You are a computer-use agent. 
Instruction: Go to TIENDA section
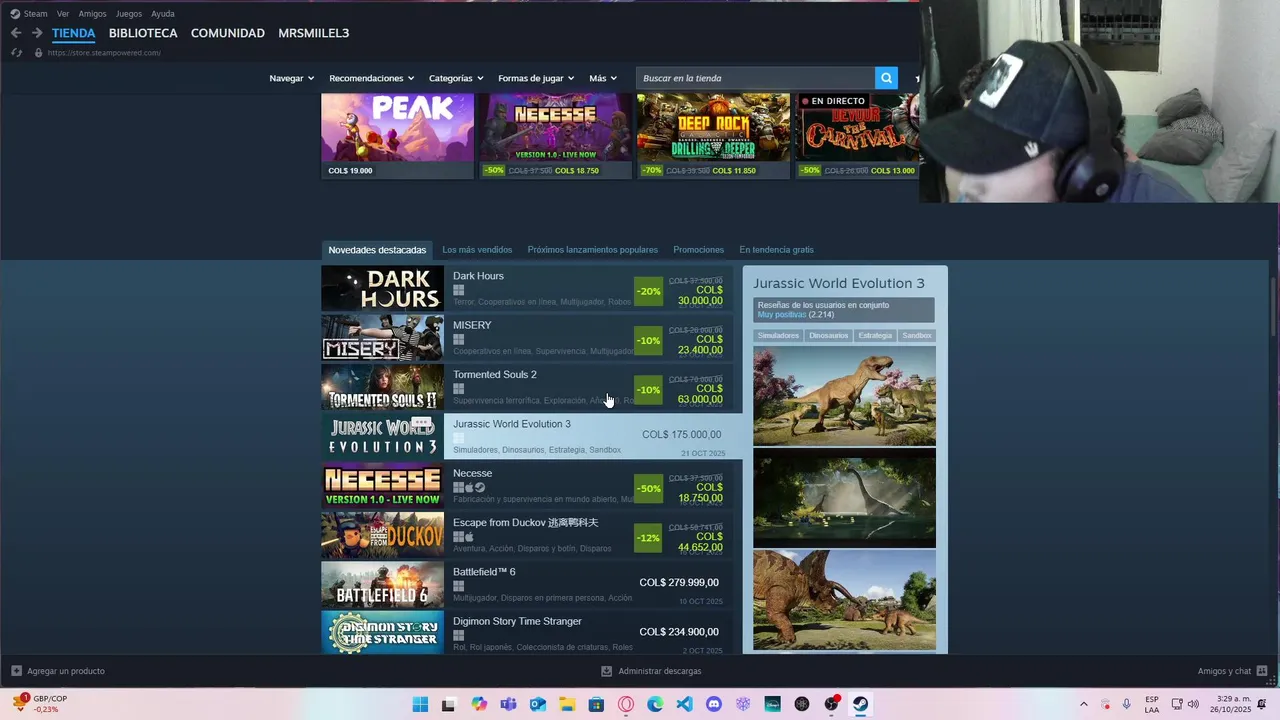click(74, 33)
